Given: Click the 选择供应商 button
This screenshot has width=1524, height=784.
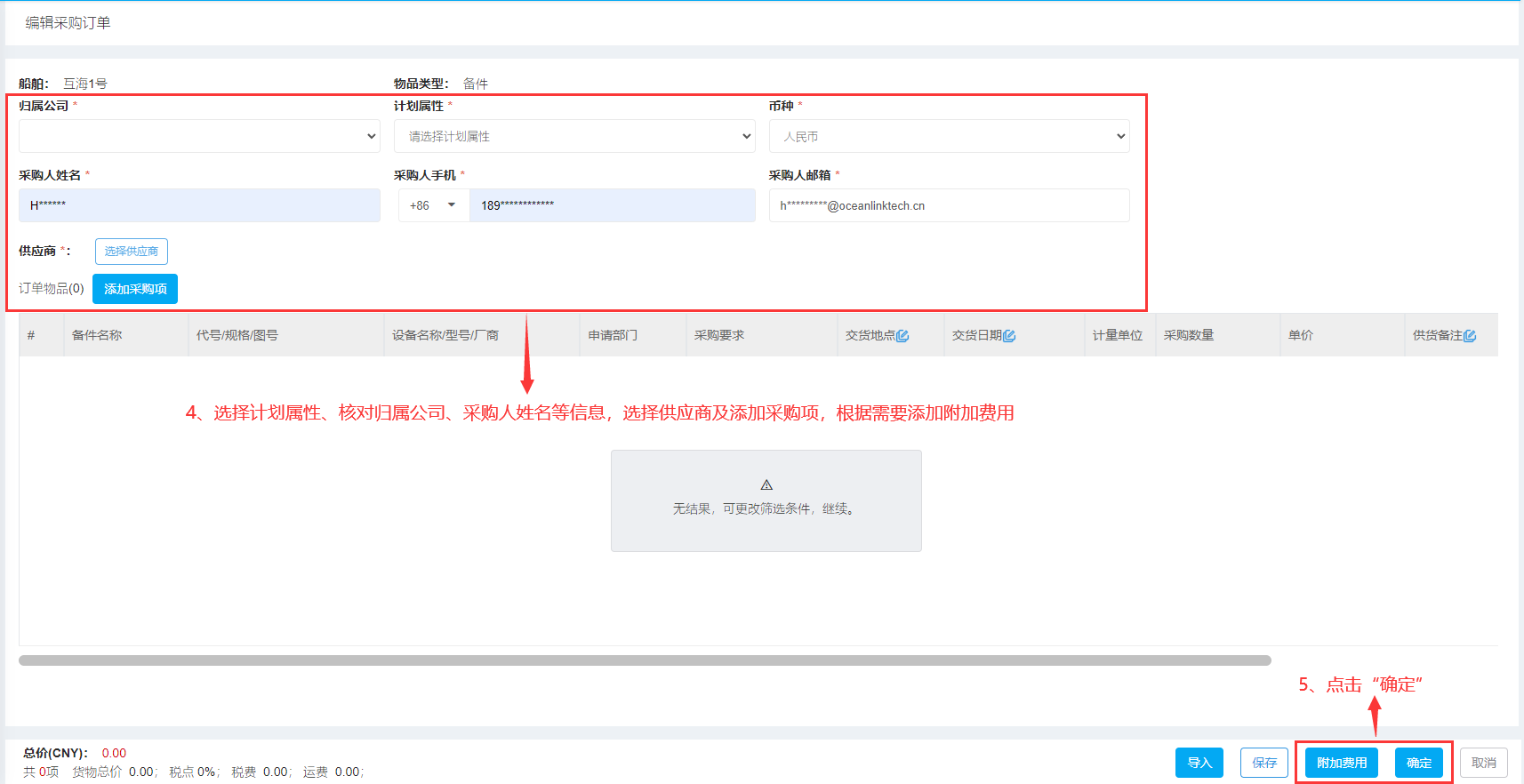Looking at the screenshot, I should [x=132, y=252].
